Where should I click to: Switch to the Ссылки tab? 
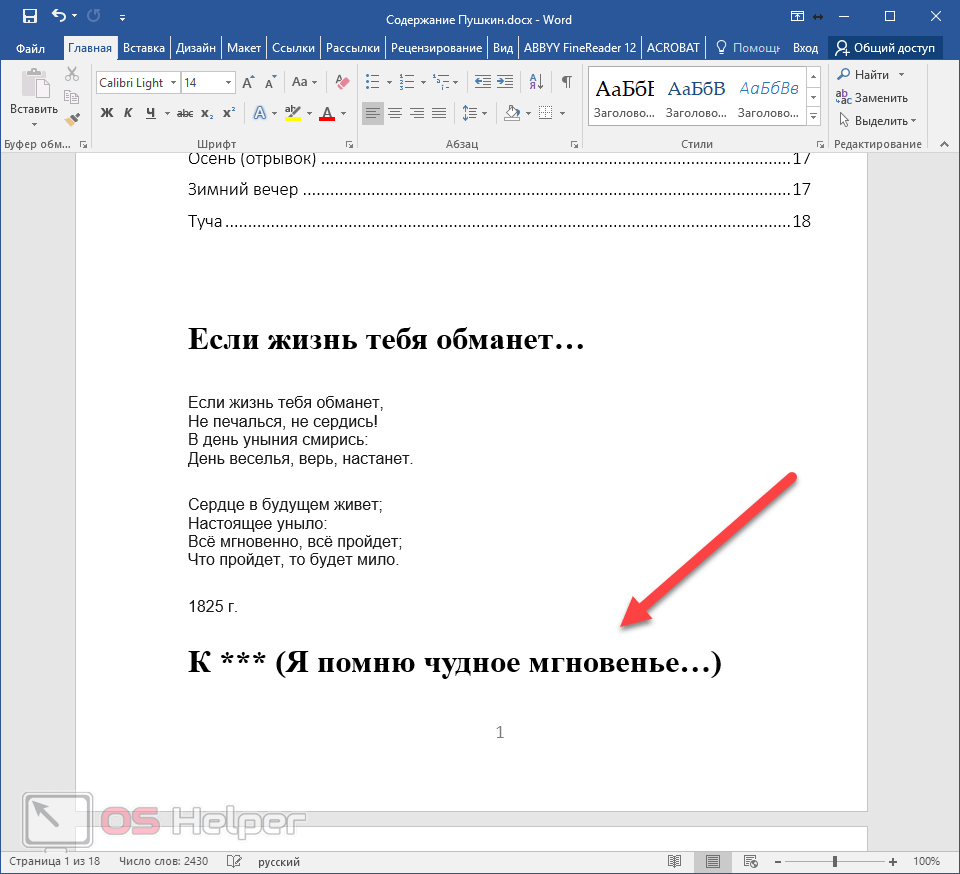(293, 48)
